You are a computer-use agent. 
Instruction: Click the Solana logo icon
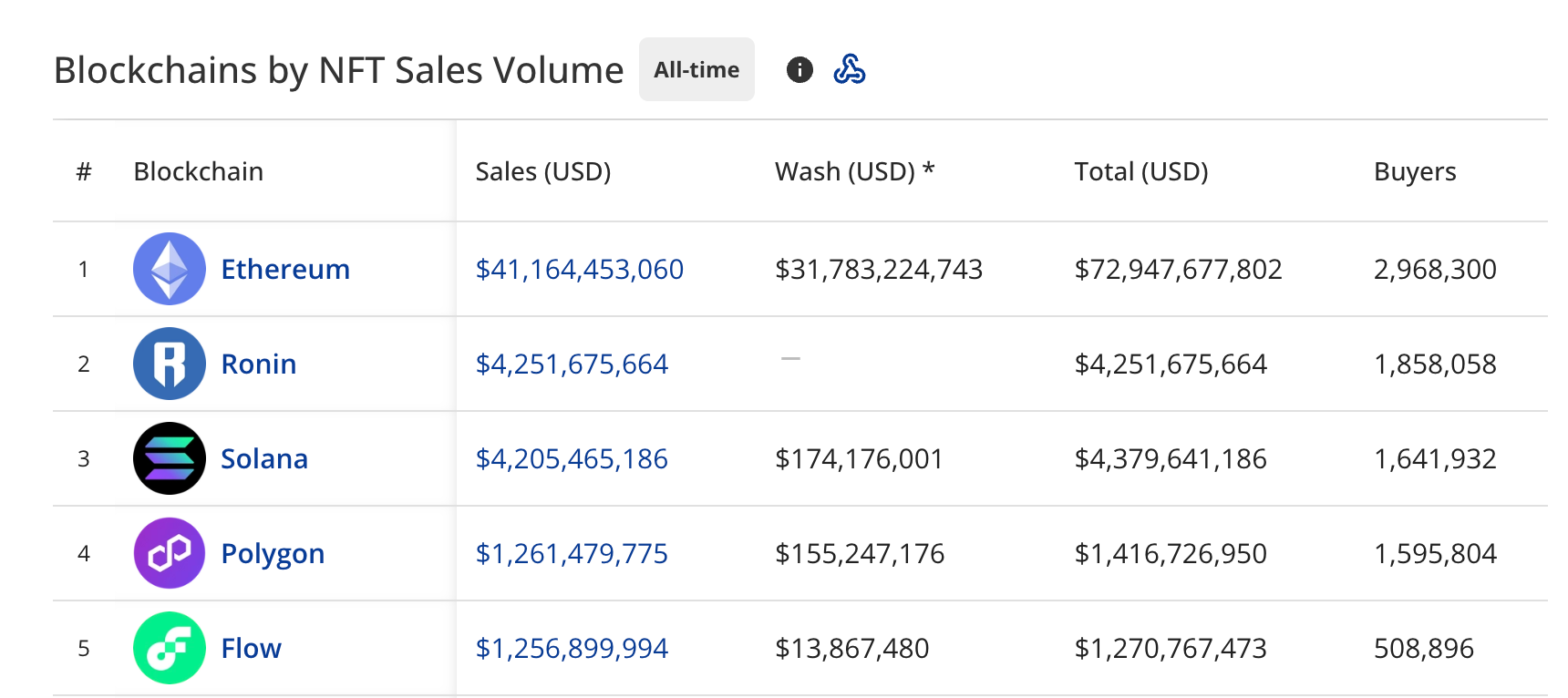[x=170, y=458]
